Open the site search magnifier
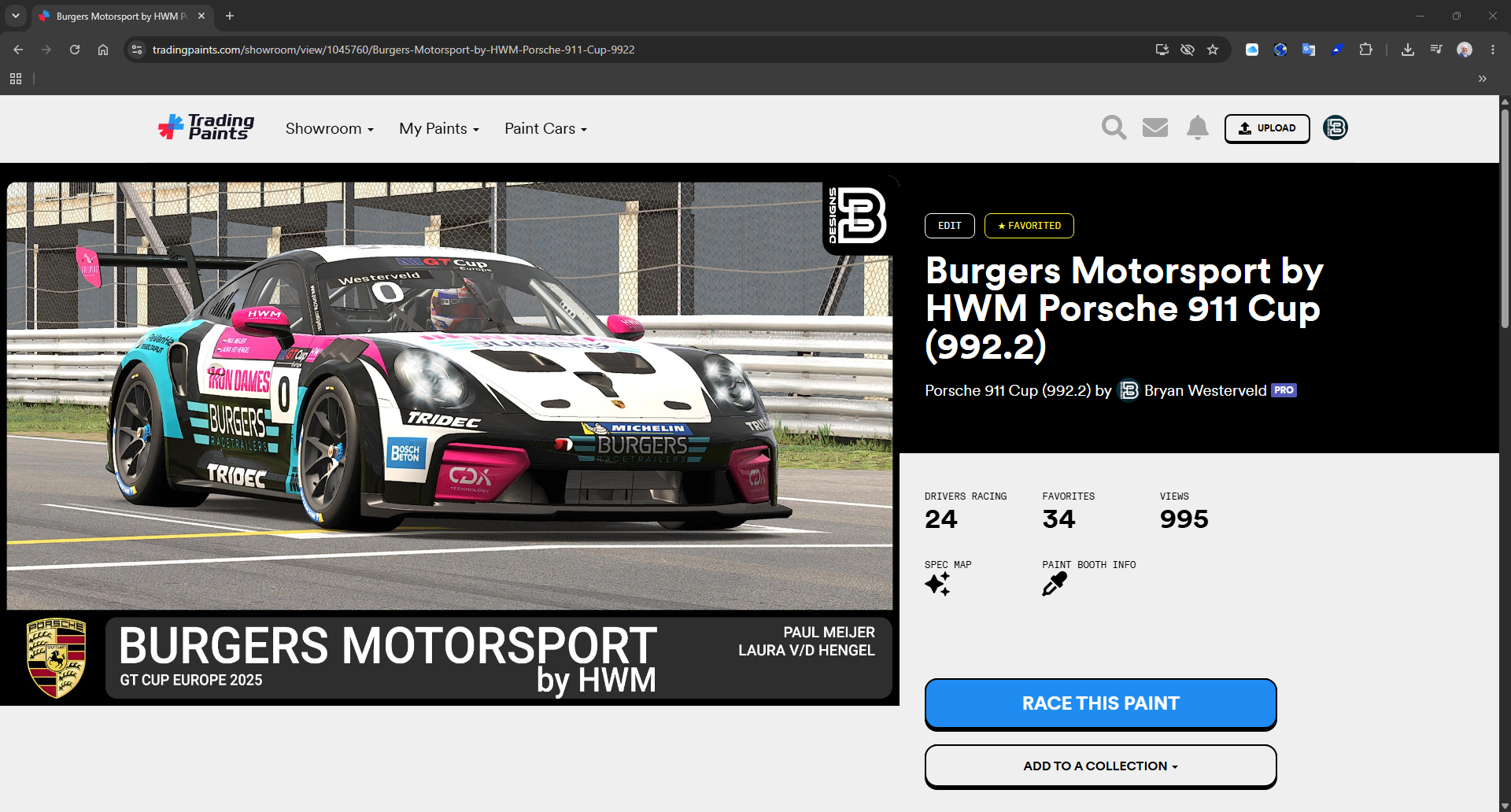Screen dimensions: 1511x812 [x=1114, y=127]
